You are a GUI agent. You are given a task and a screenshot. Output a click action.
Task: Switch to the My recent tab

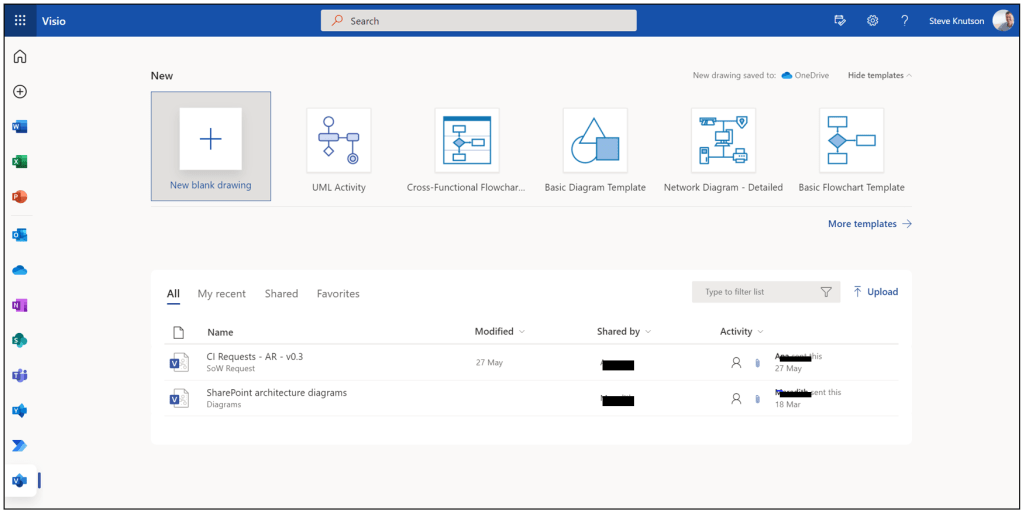(x=221, y=294)
